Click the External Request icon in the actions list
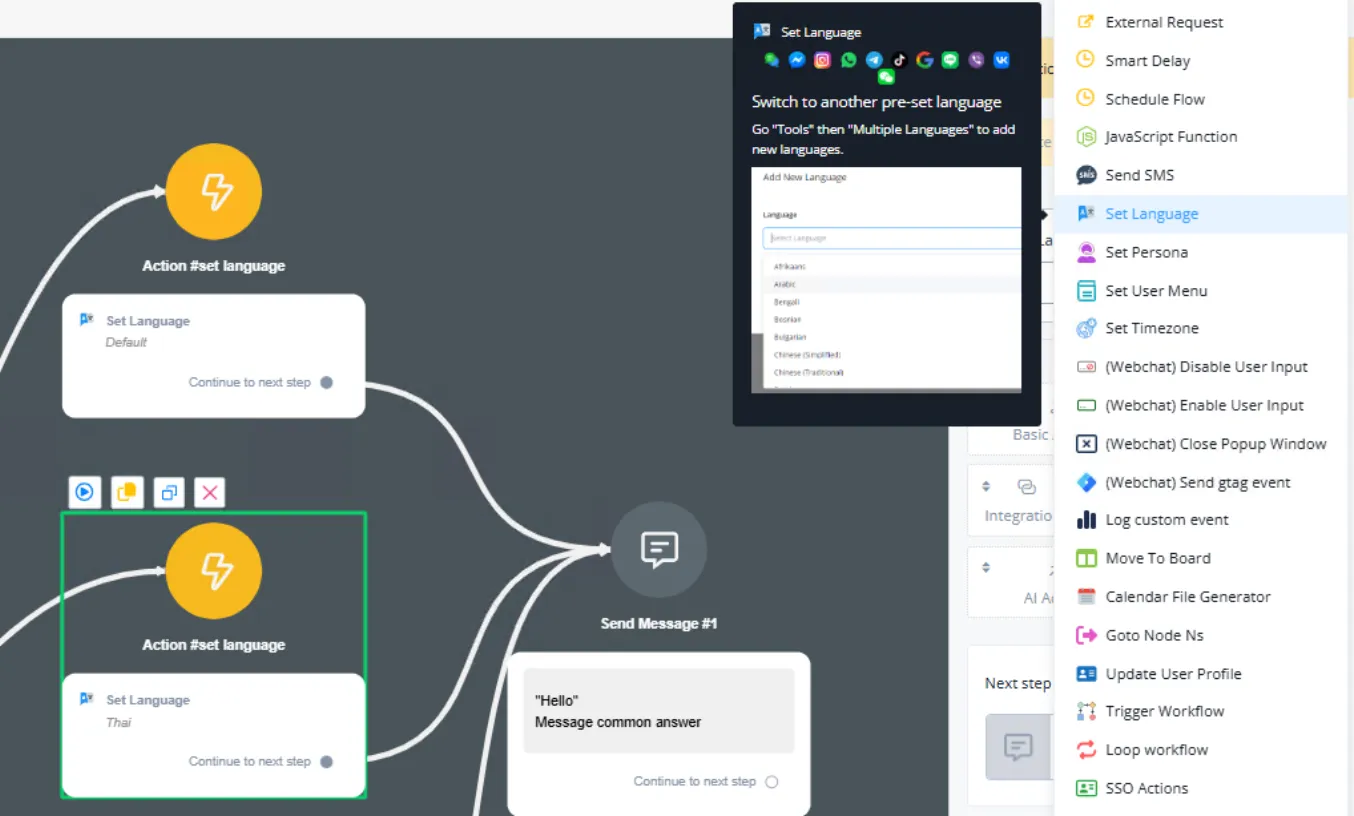 click(x=1086, y=22)
